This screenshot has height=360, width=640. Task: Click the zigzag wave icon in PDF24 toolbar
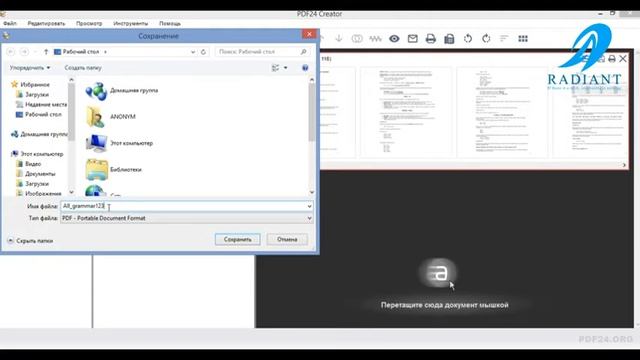[x=375, y=39]
